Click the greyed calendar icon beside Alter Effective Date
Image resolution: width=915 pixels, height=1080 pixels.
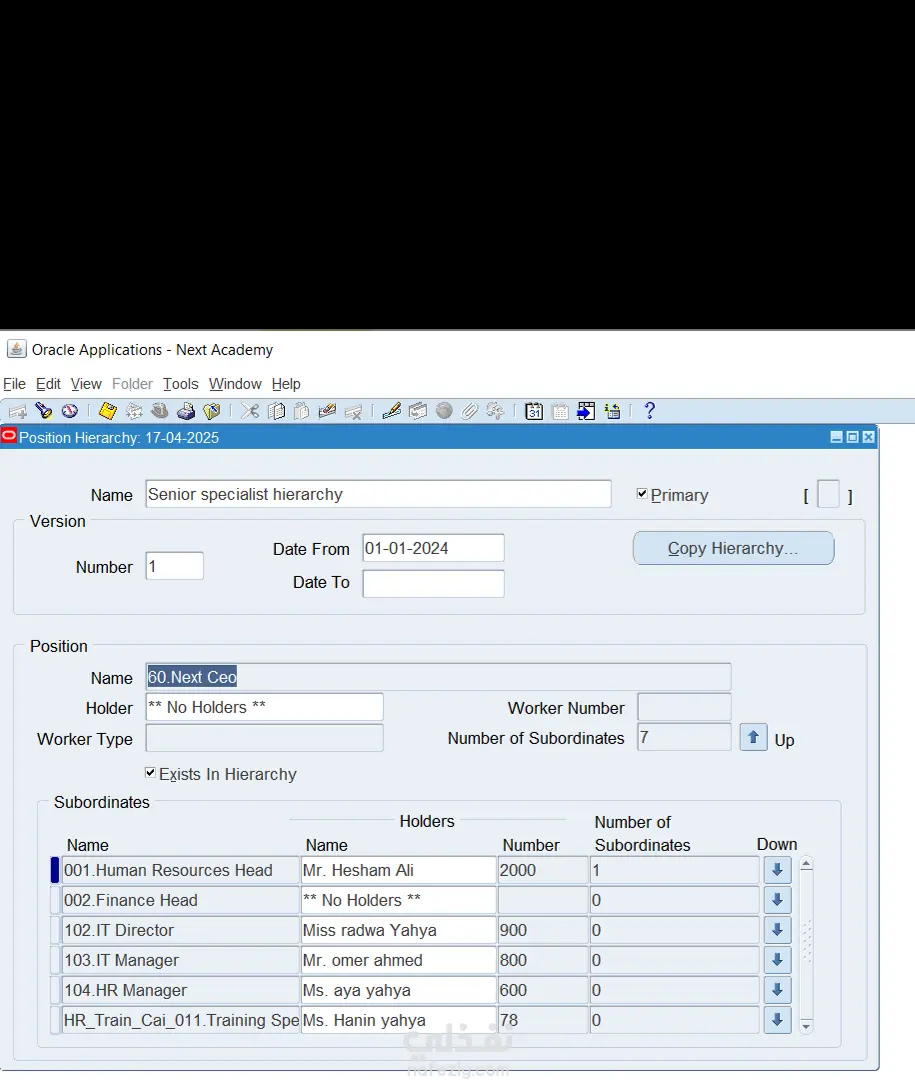pyautogui.click(x=560, y=412)
